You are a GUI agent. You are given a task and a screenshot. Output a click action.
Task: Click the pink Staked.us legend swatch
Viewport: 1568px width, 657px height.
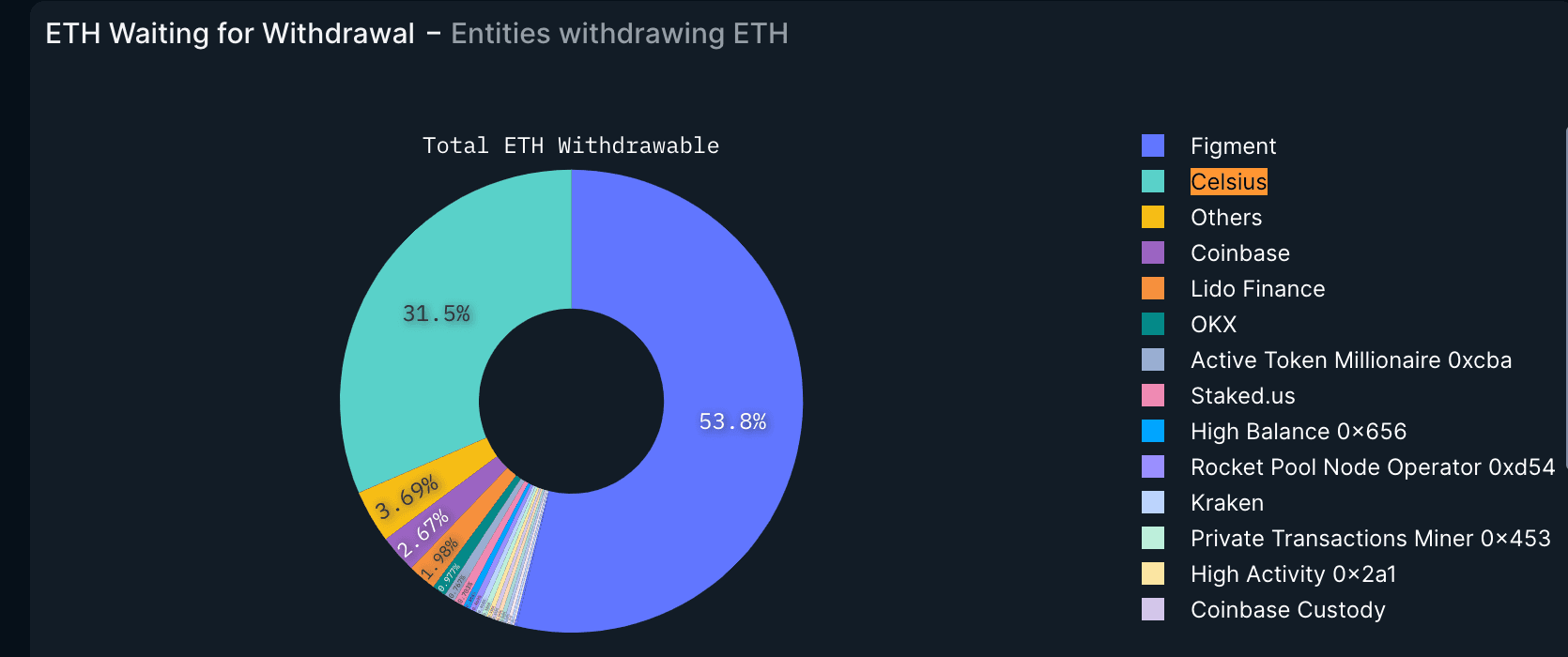coord(1153,395)
